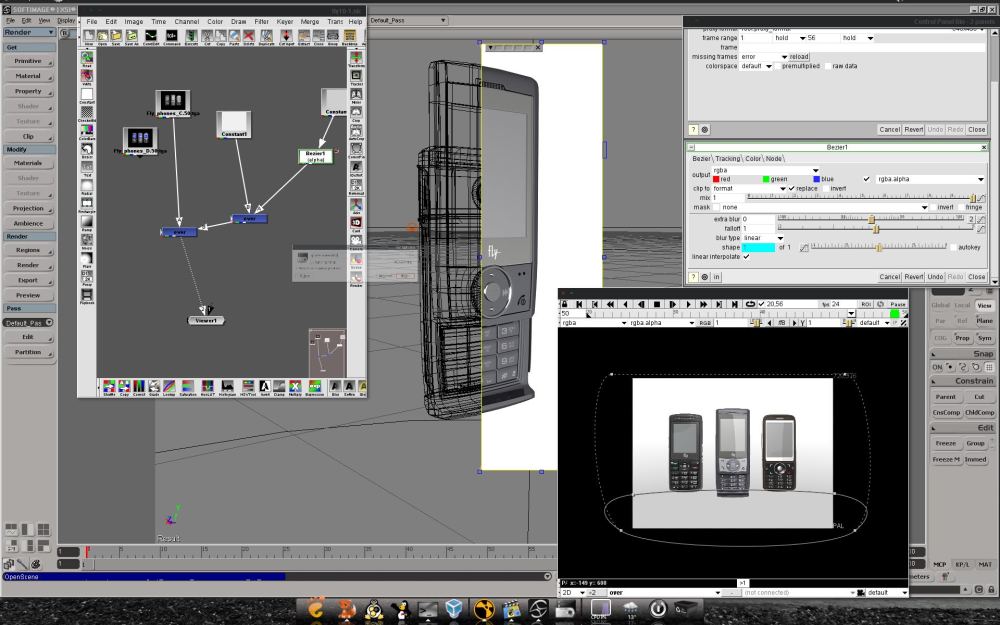The height and width of the screenshot is (625, 1000).
Task: Click the Primitive button in left panel
Action: tap(28, 61)
